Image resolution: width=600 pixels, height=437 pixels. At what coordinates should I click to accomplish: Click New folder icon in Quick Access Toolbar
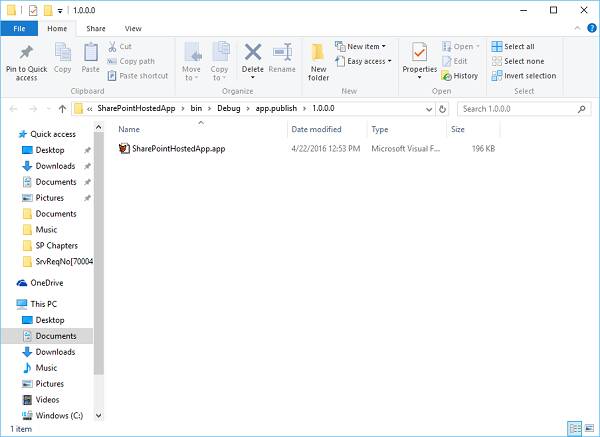tap(48, 10)
